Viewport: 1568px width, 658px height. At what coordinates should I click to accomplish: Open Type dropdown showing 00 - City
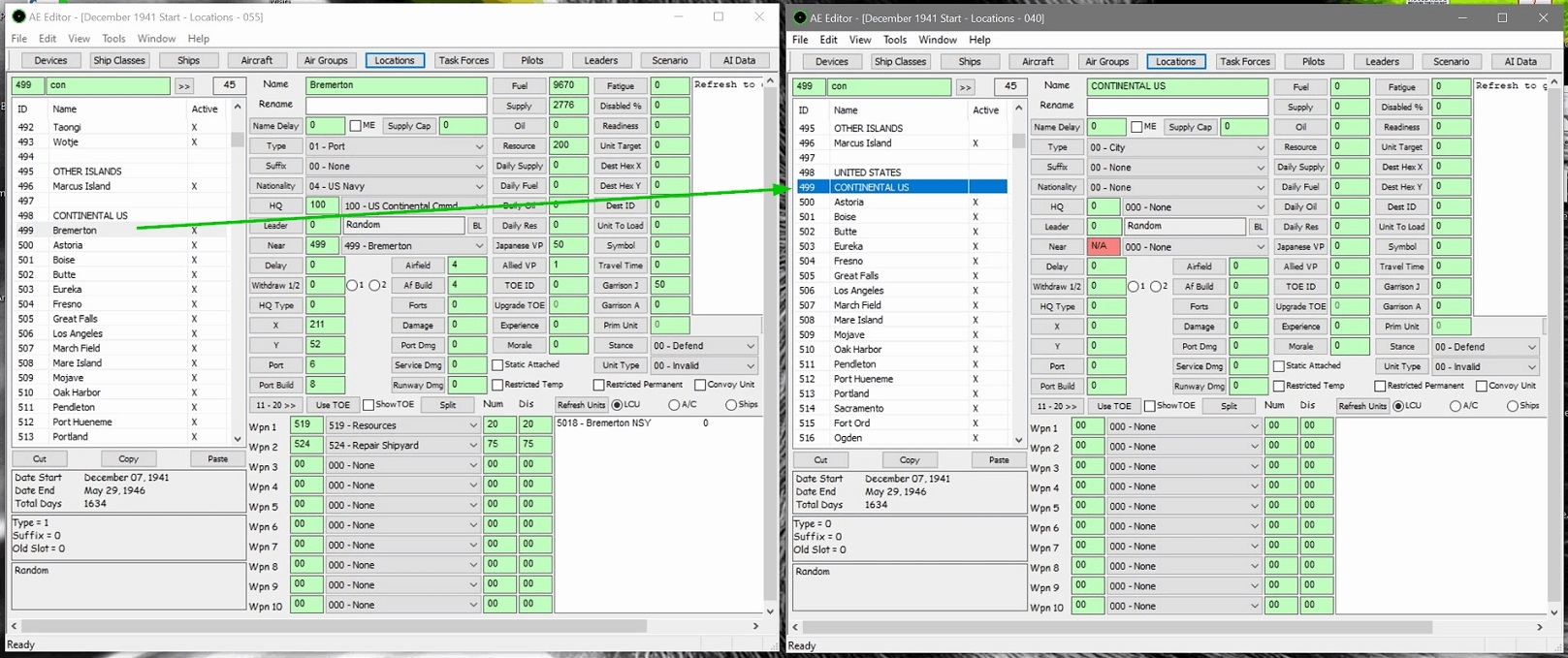1176,147
